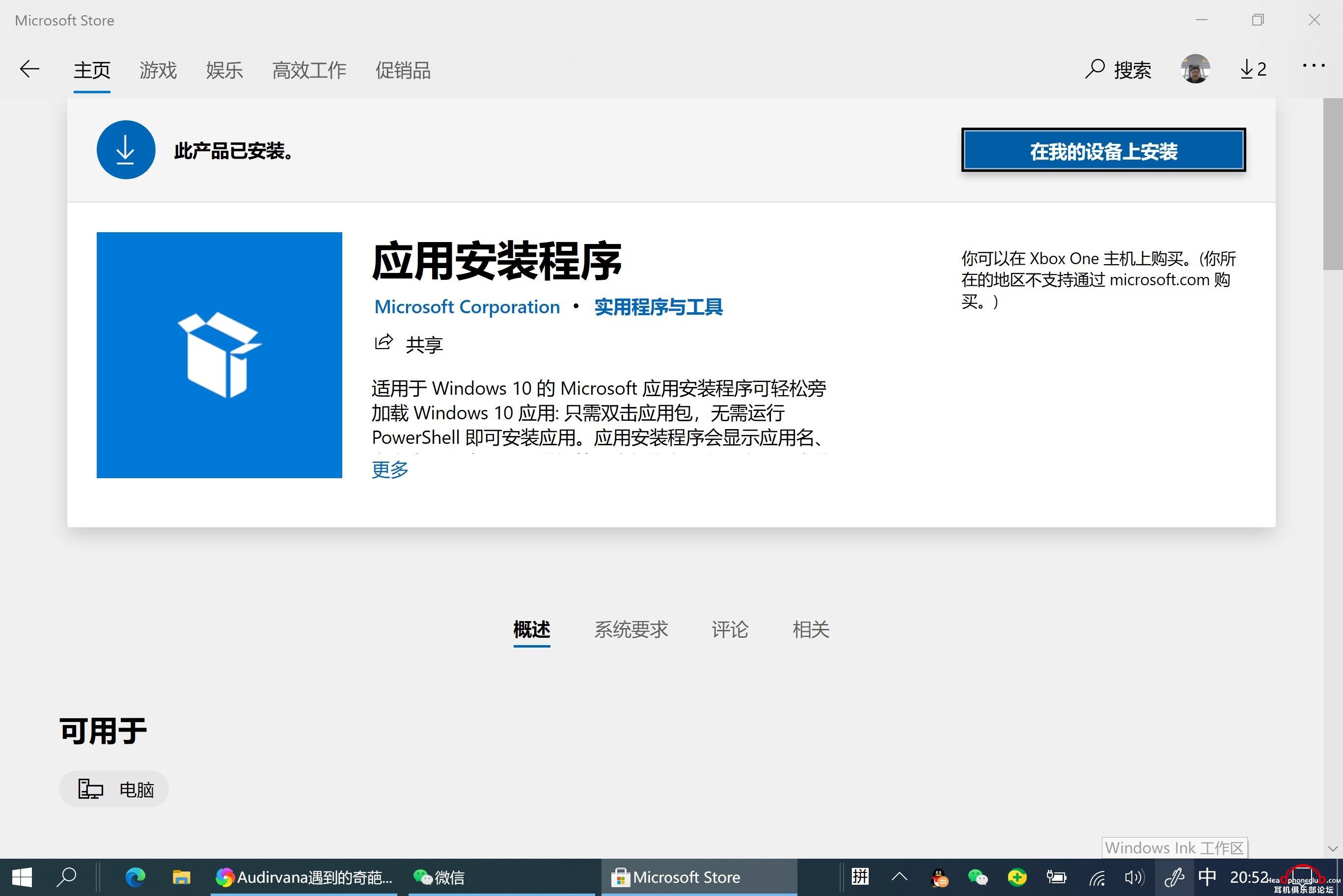This screenshot has height=896, width=1343.
Task: Open File Explorer from taskbar
Action: (181, 877)
